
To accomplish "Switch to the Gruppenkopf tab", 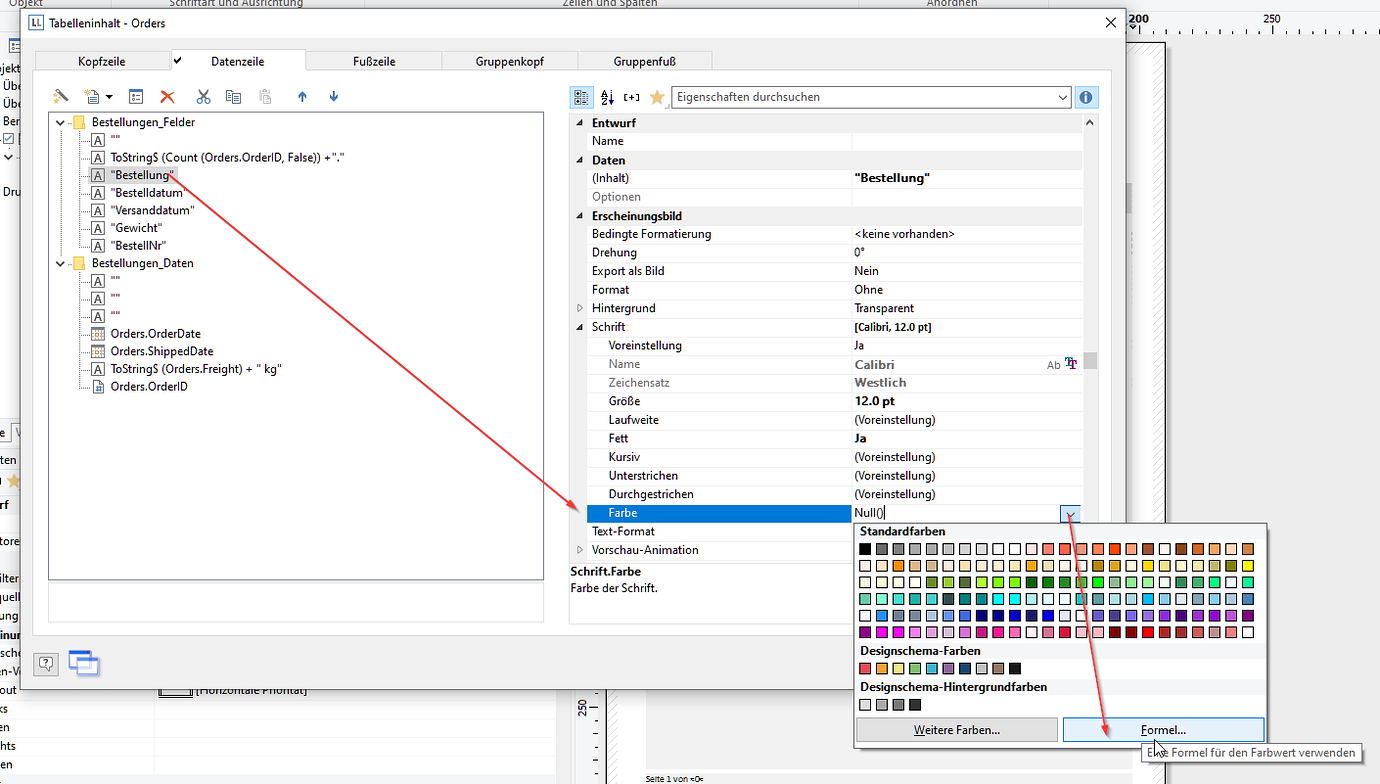I will pos(509,61).
